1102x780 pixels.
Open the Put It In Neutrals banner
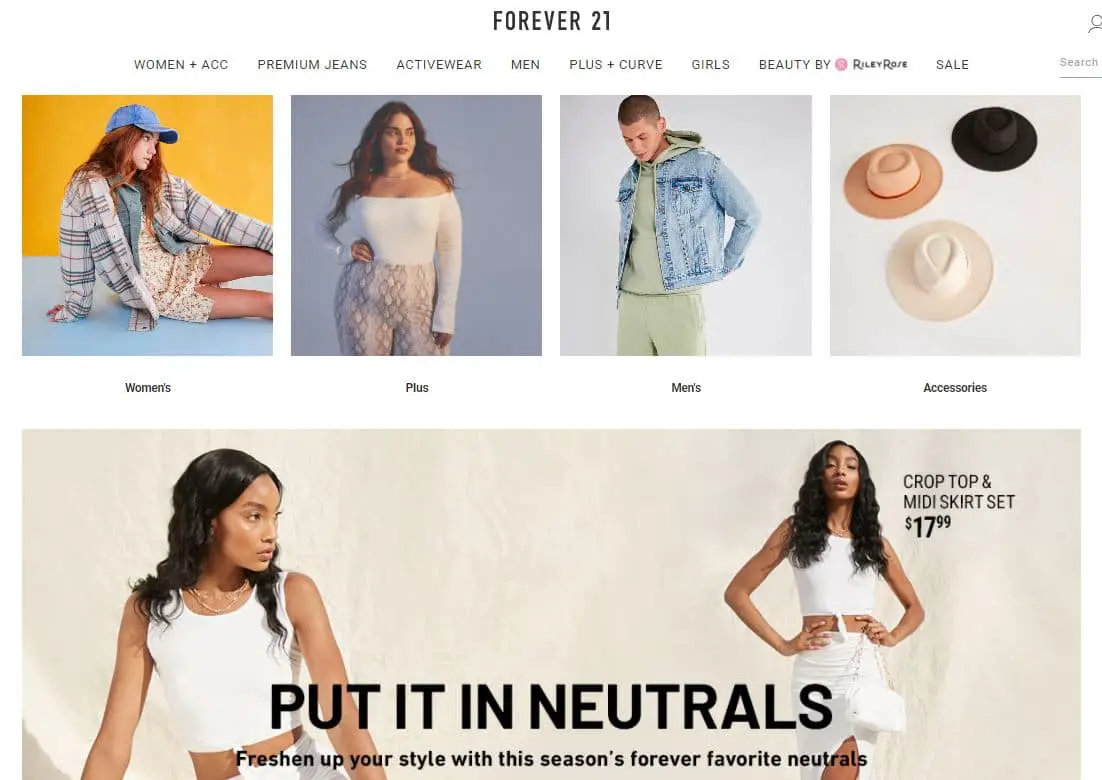[x=552, y=604]
